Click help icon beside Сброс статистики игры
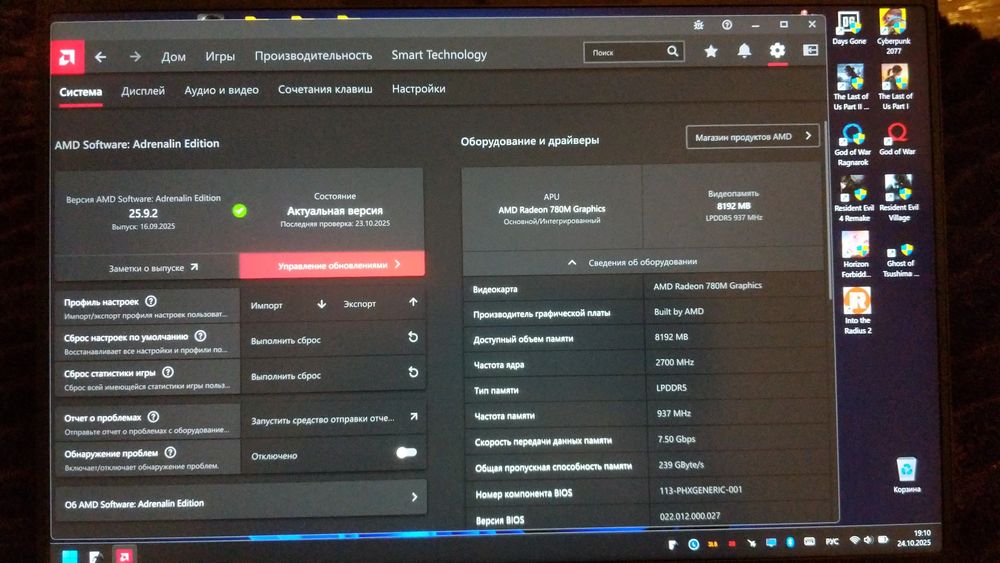1000x563 pixels. (168, 372)
